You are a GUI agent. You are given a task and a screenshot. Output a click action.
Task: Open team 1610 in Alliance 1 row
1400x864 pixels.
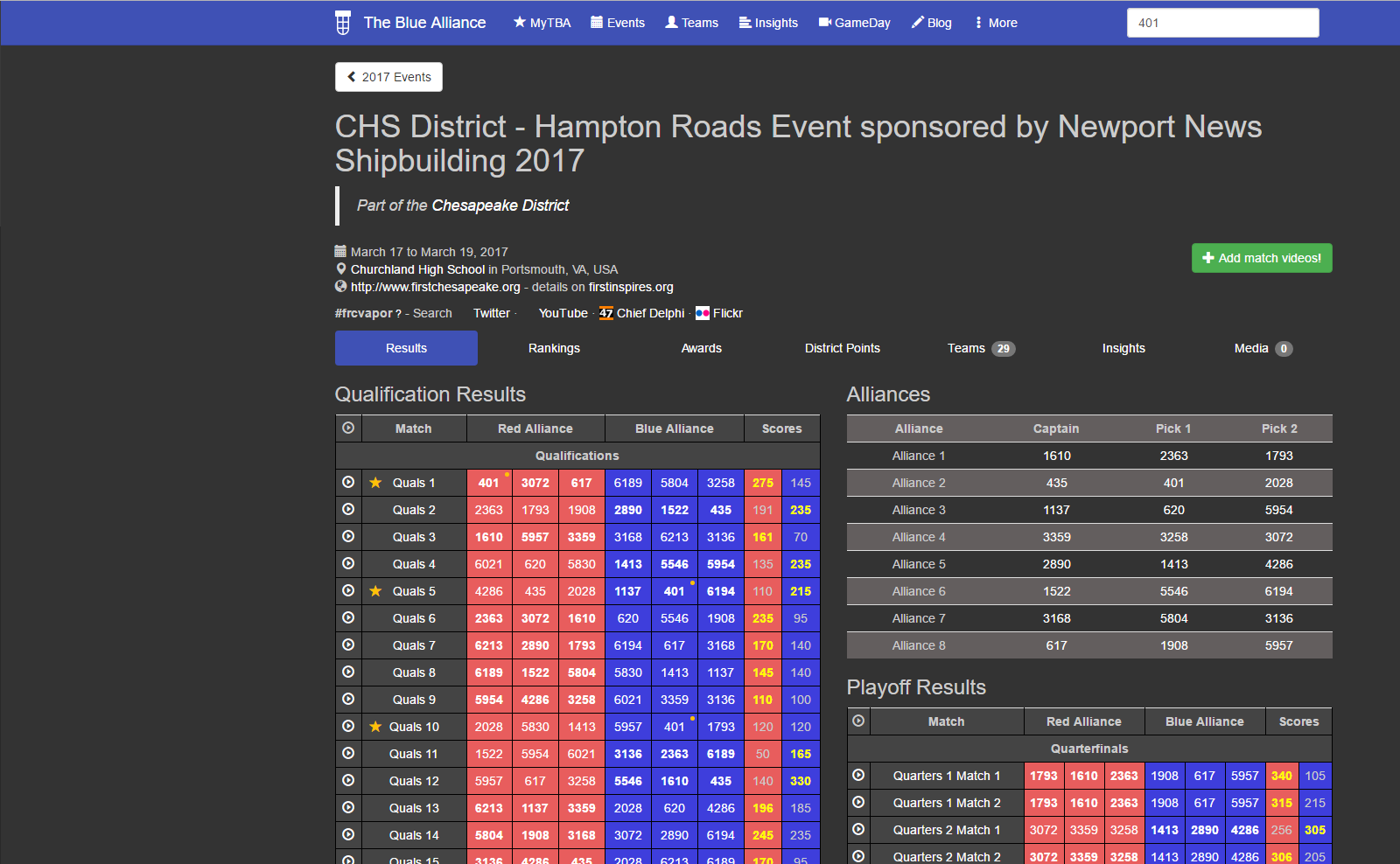pos(1057,456)
